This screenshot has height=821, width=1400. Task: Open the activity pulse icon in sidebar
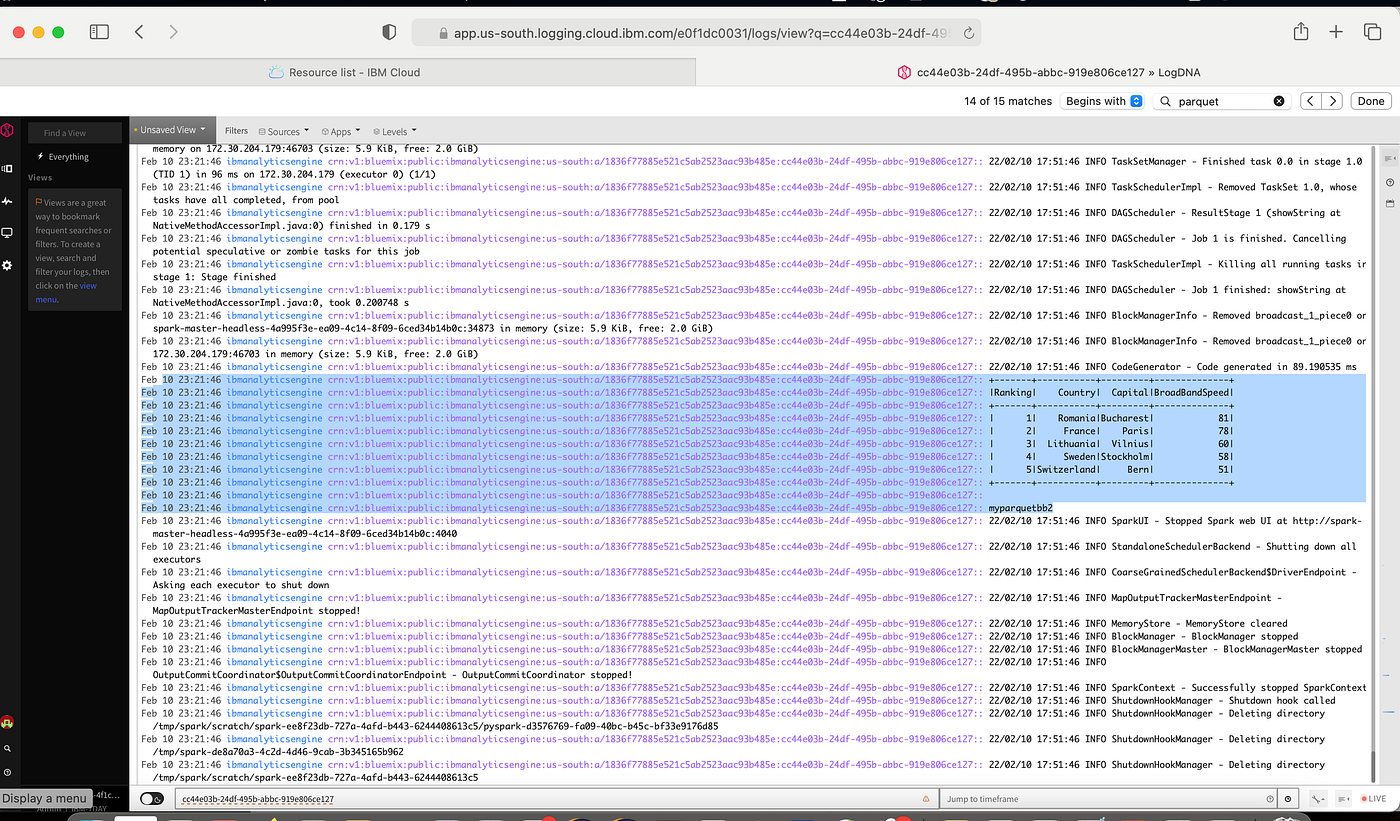[x=7, y=201]
